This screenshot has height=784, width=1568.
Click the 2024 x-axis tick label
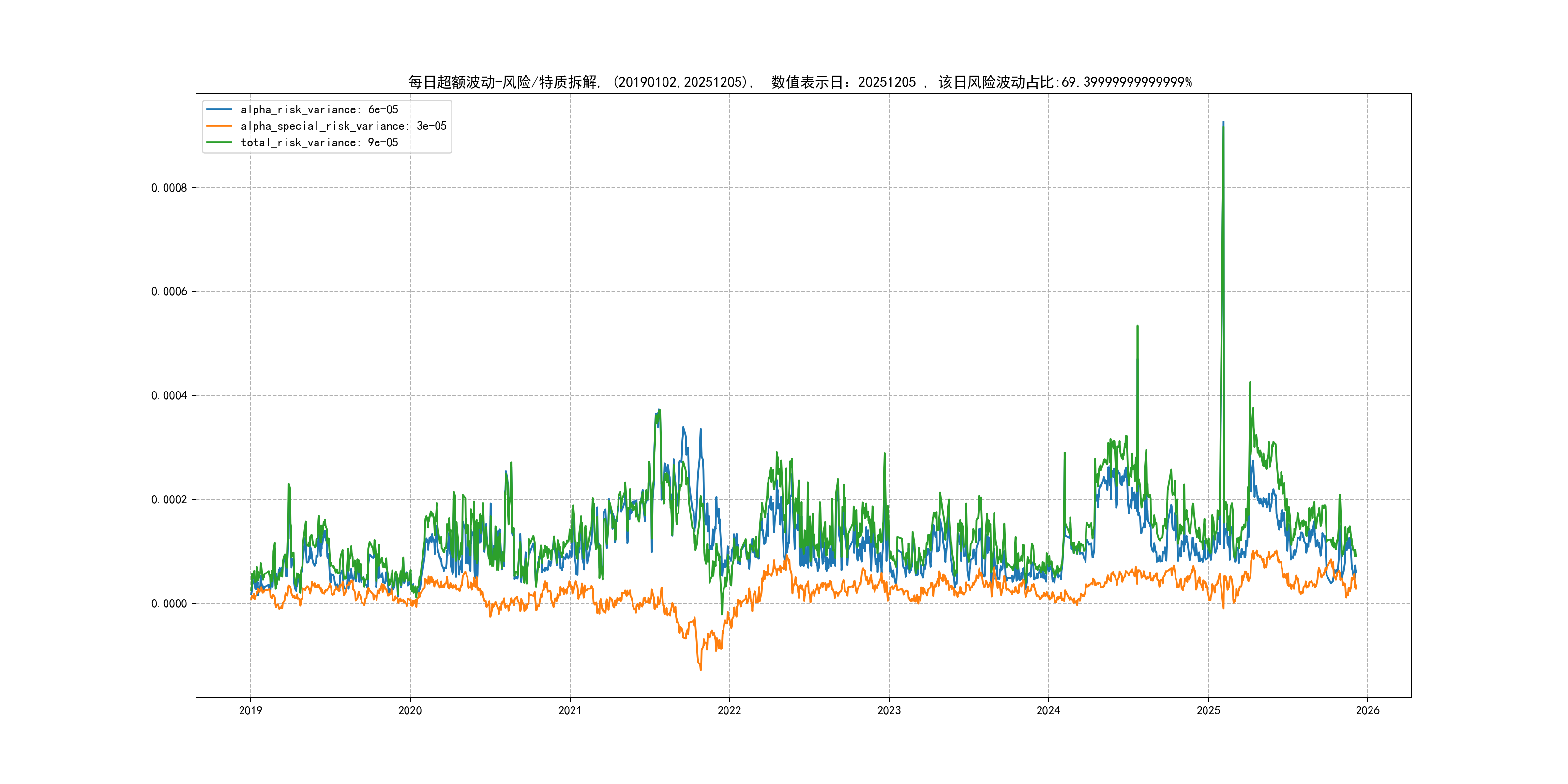1048,710
